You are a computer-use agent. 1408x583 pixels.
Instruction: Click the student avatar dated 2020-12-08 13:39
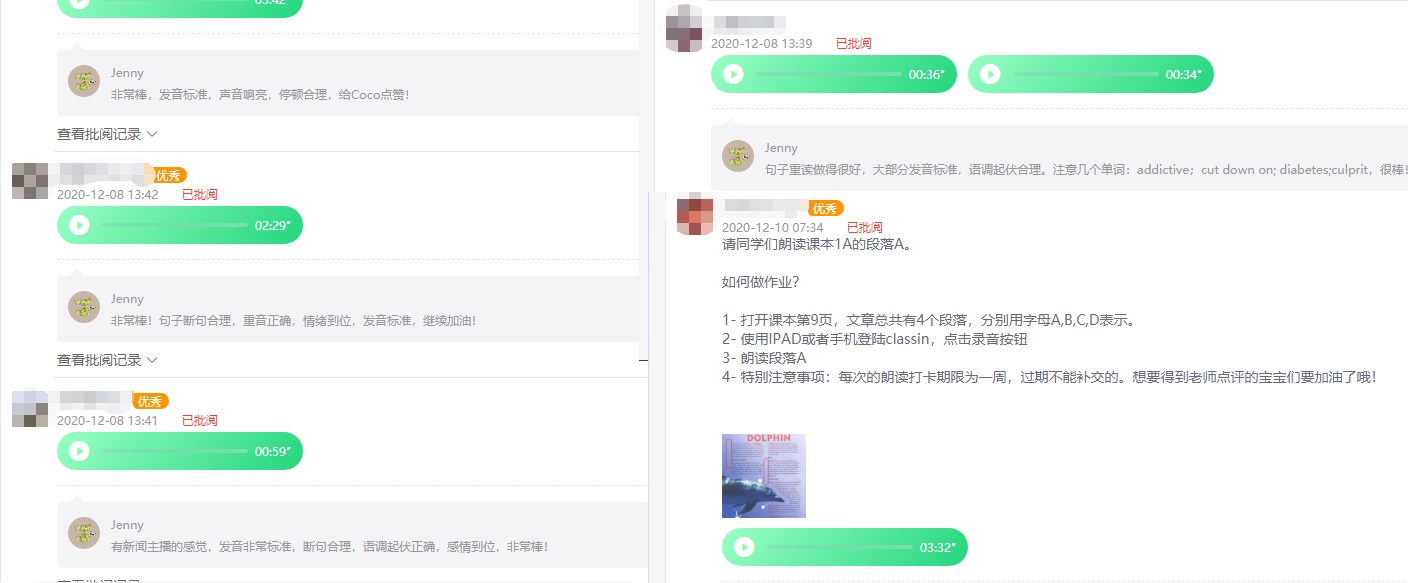pyautogui.click(x=684, y=28)
